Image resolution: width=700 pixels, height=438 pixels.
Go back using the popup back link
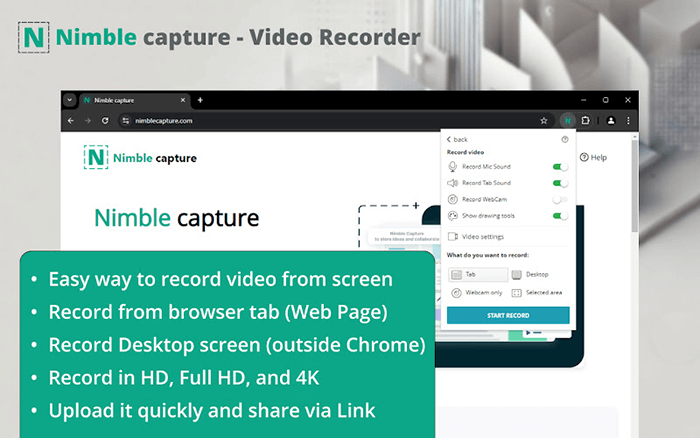(x=457, y=139)
